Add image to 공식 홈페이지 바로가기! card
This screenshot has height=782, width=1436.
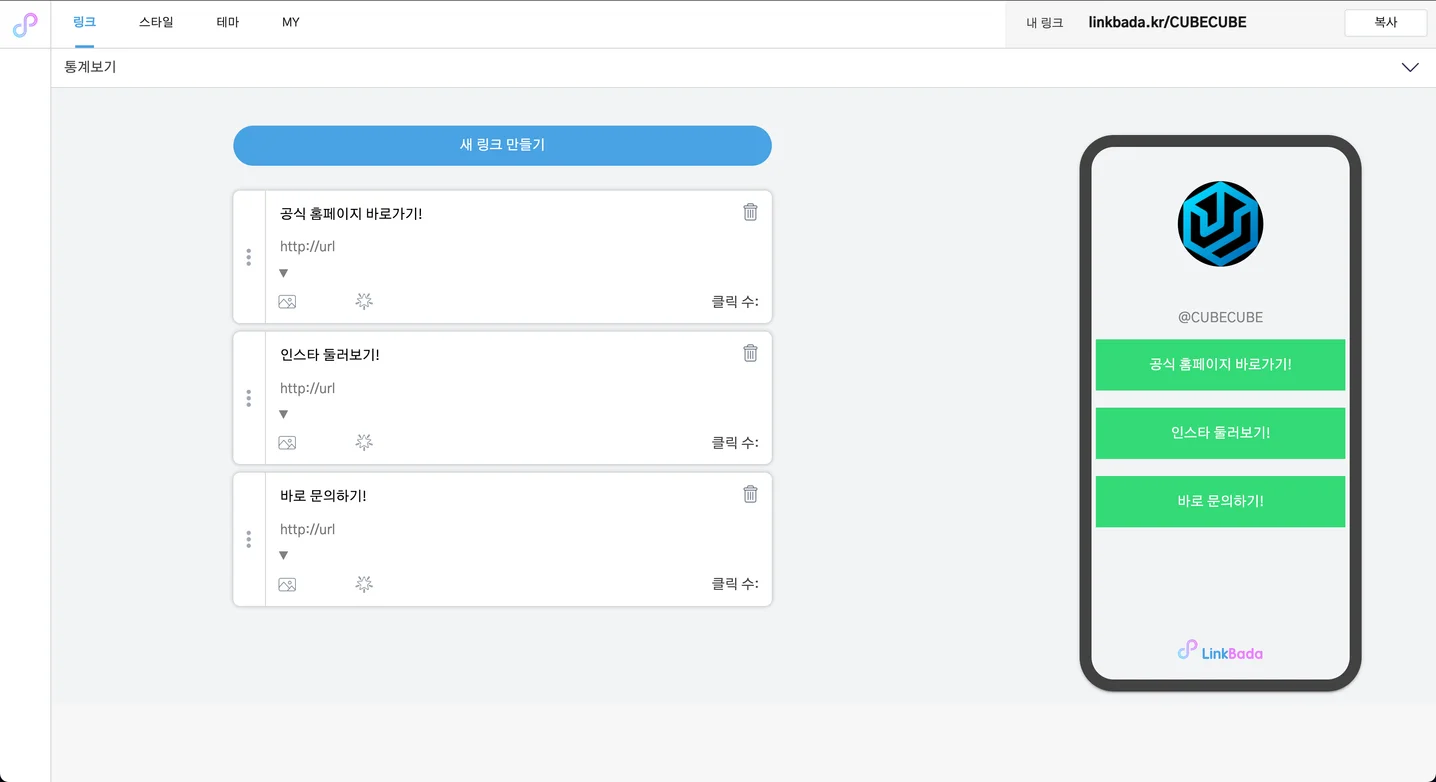287,302
